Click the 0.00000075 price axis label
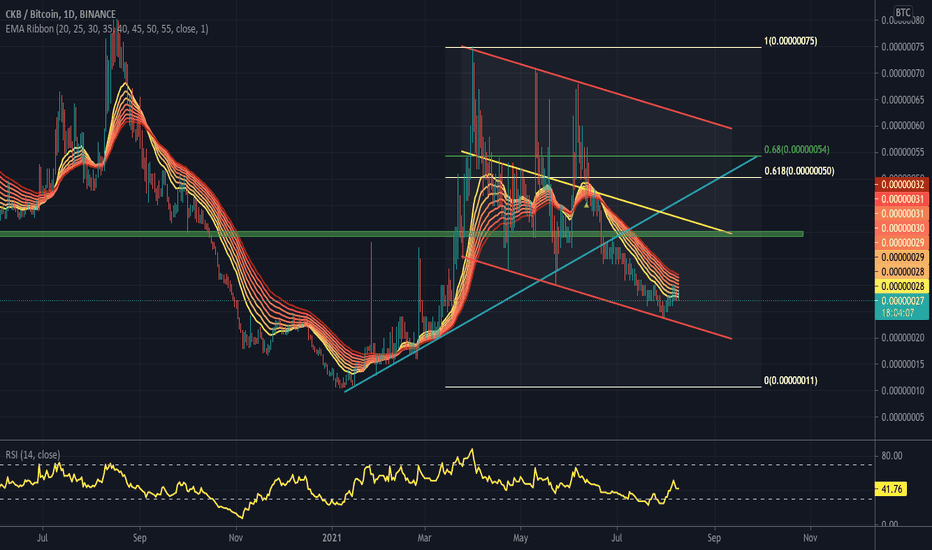The width and height of the screenshot is (932, 550). tap(902, 46)
